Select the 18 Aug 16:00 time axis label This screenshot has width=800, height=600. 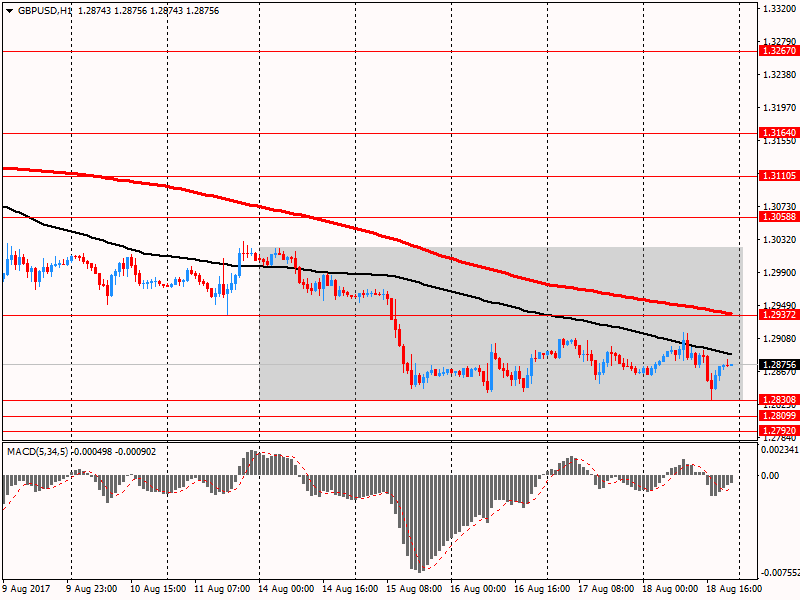734,589
